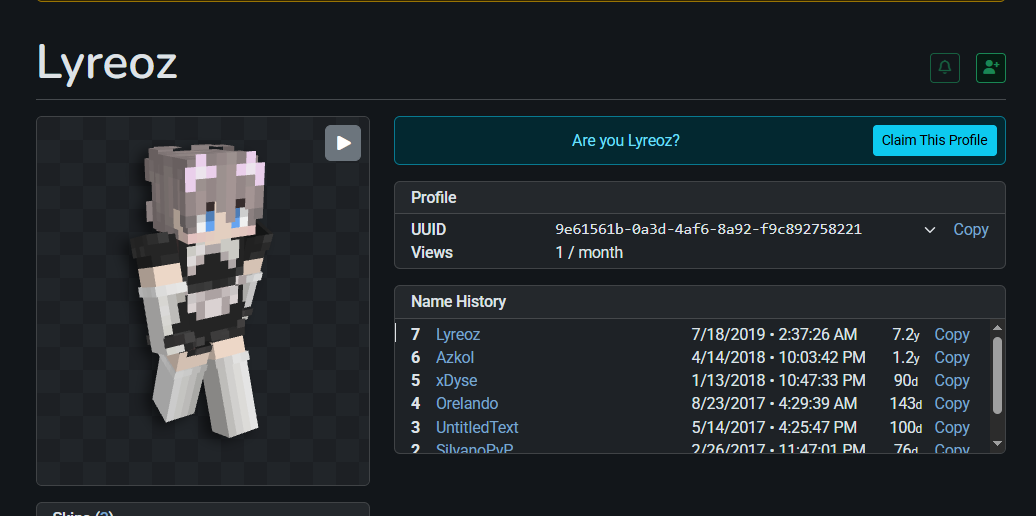Expand the UUID chevron dropdown
Screen dimensions: 1036x516
coord(930,230)
